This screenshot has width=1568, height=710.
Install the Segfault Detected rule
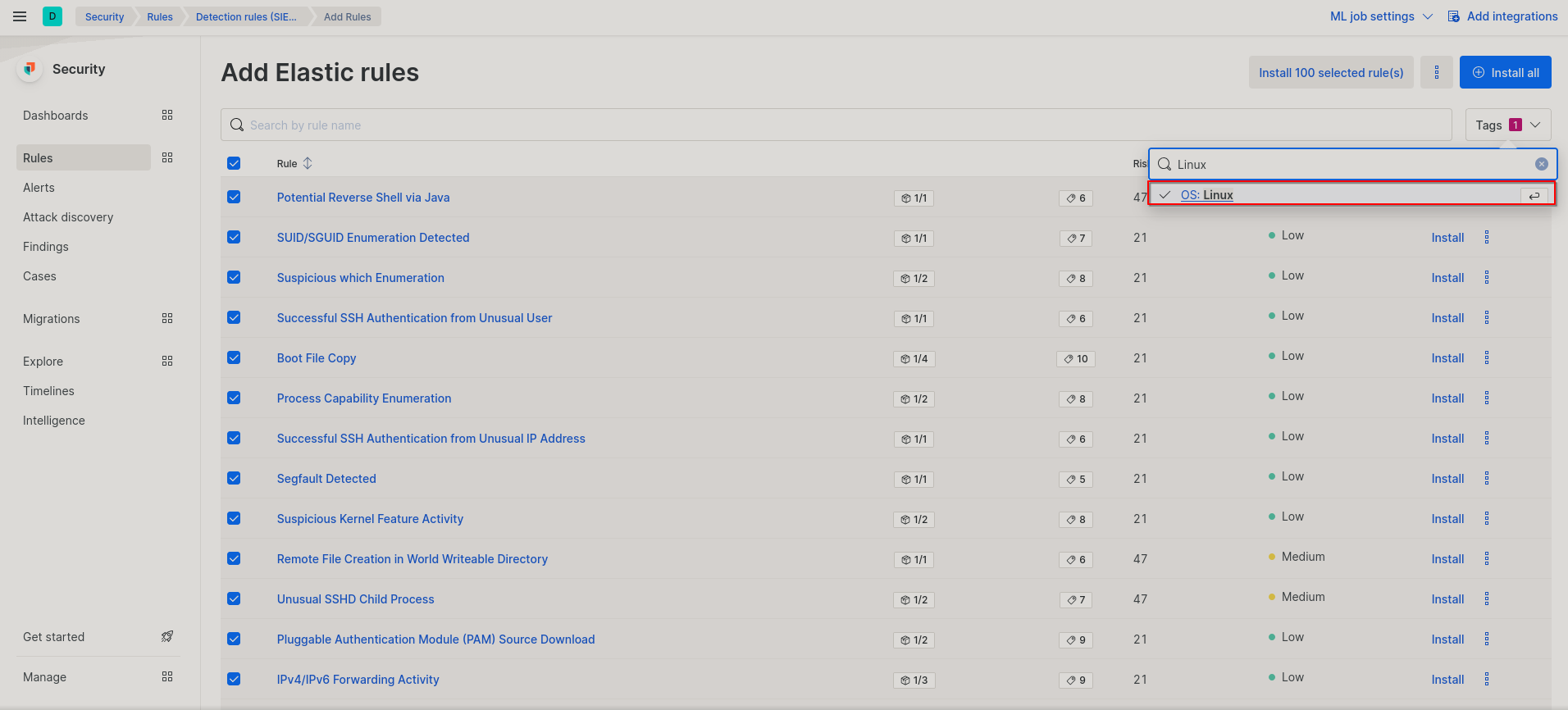pos(1447,479)
